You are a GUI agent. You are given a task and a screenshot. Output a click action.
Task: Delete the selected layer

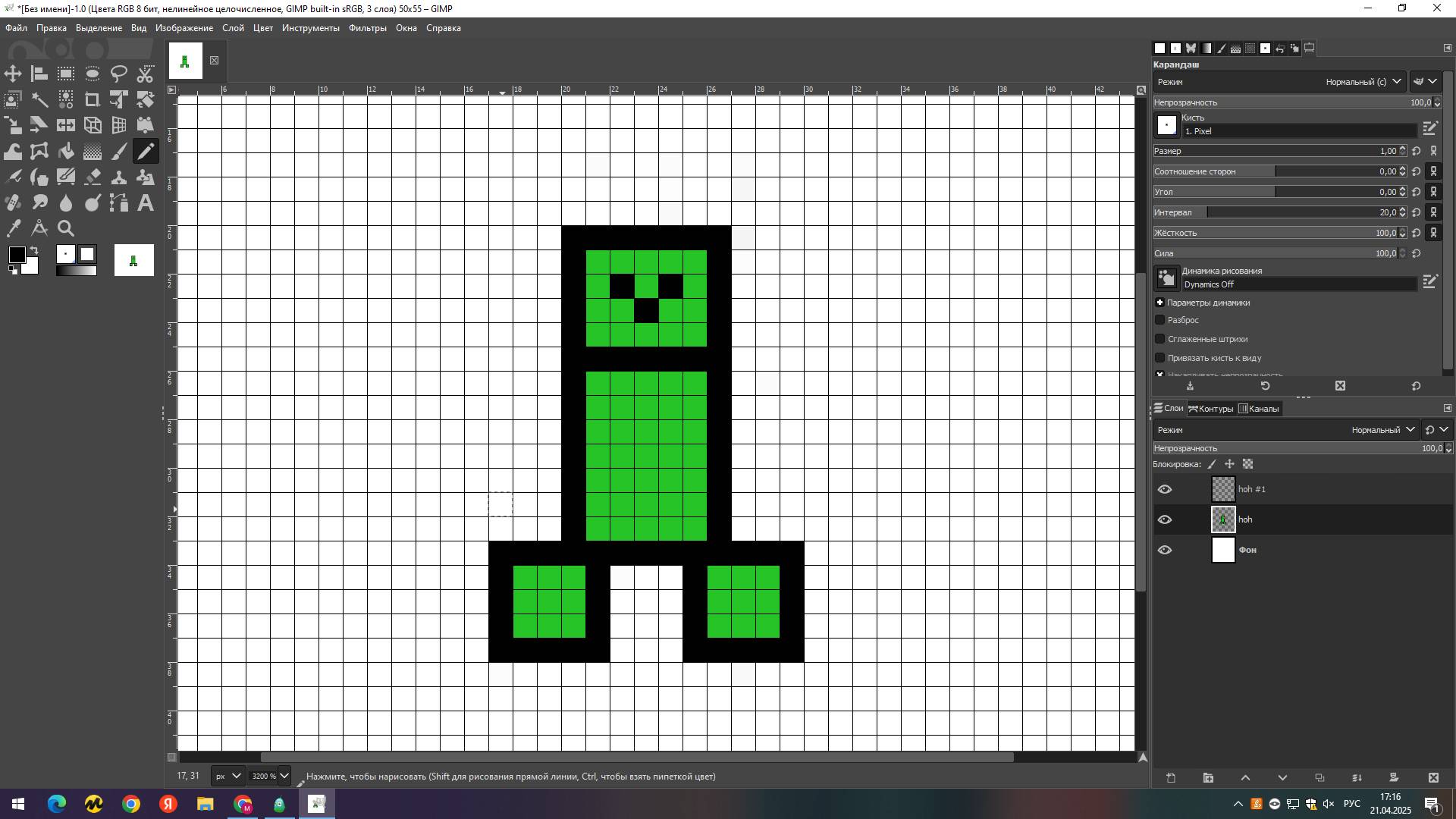click(1433, 778)
